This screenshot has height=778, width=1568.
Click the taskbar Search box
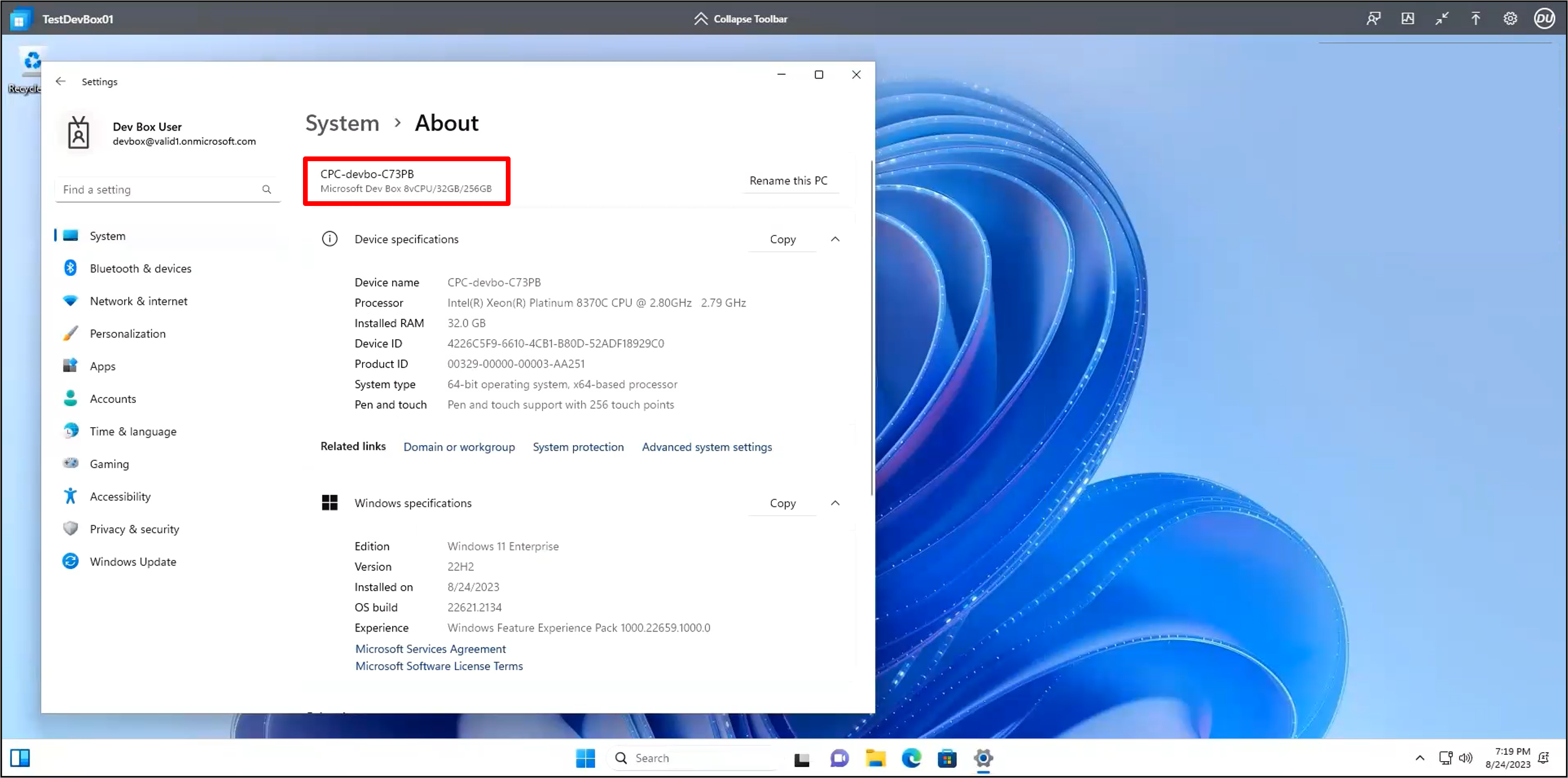(694, 758)
